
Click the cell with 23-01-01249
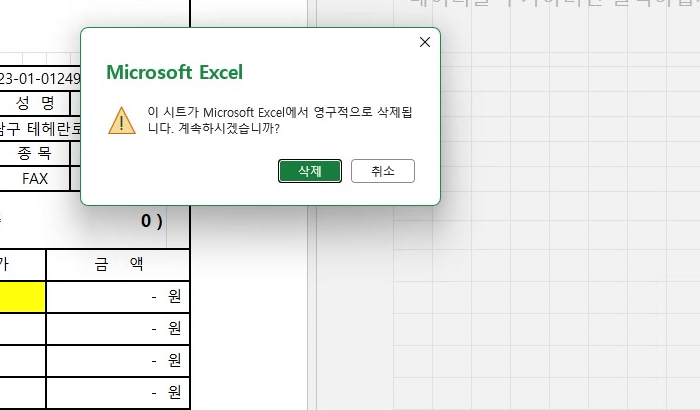point(40,79)
